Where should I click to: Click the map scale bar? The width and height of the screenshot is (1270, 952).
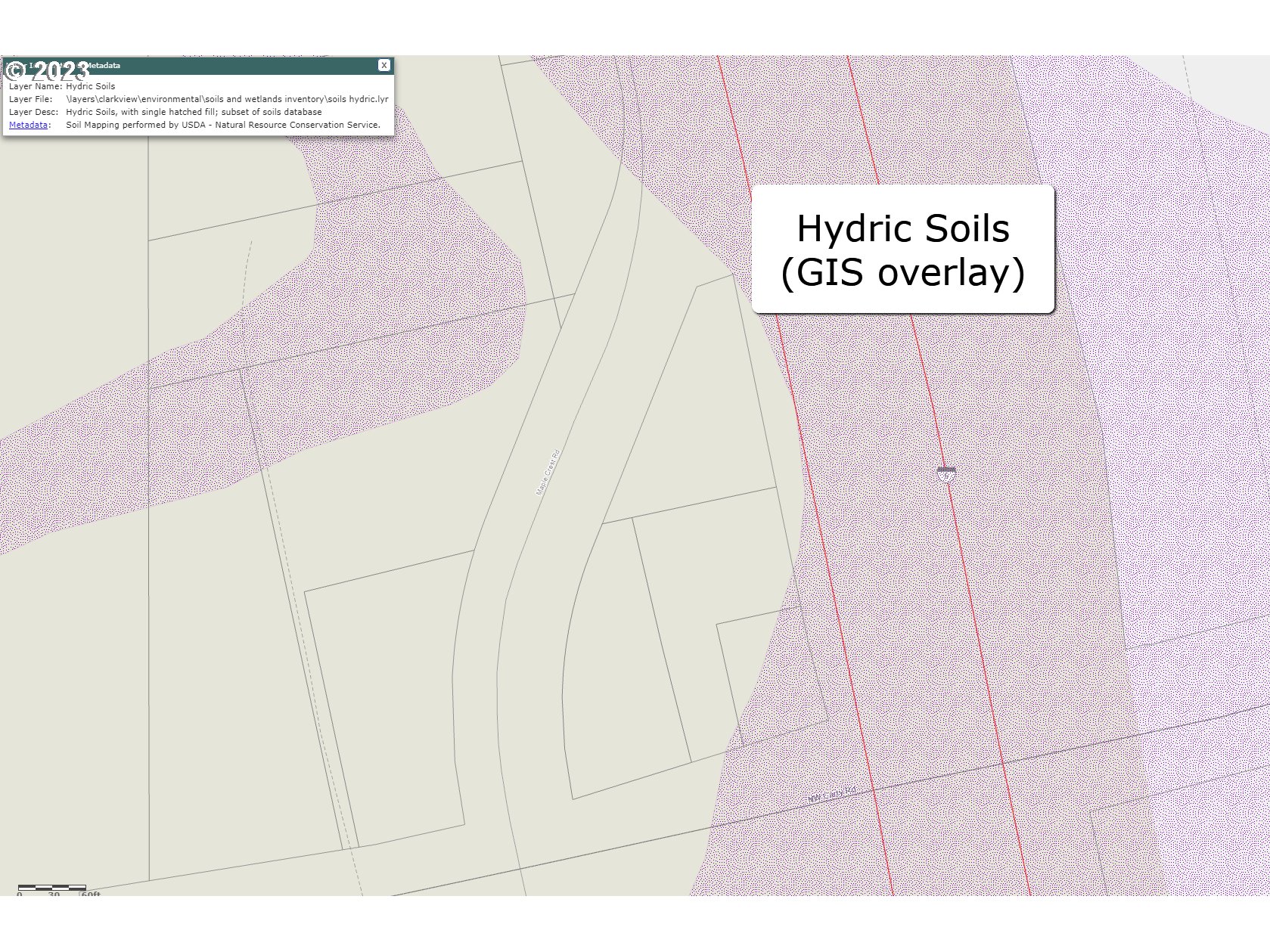tap(52, 889)
